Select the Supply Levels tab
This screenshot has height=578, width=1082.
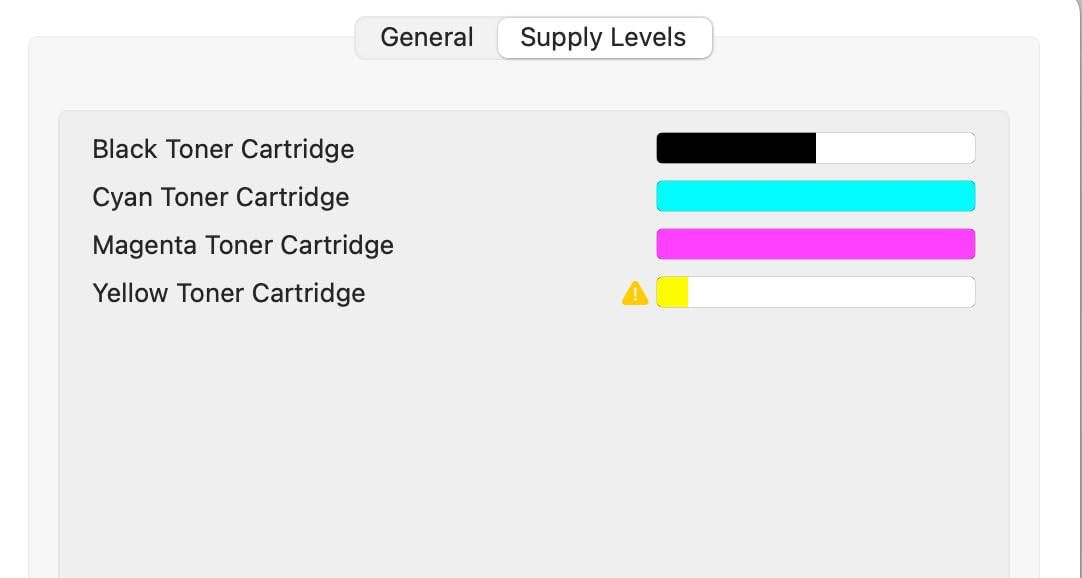pos(603,38)
